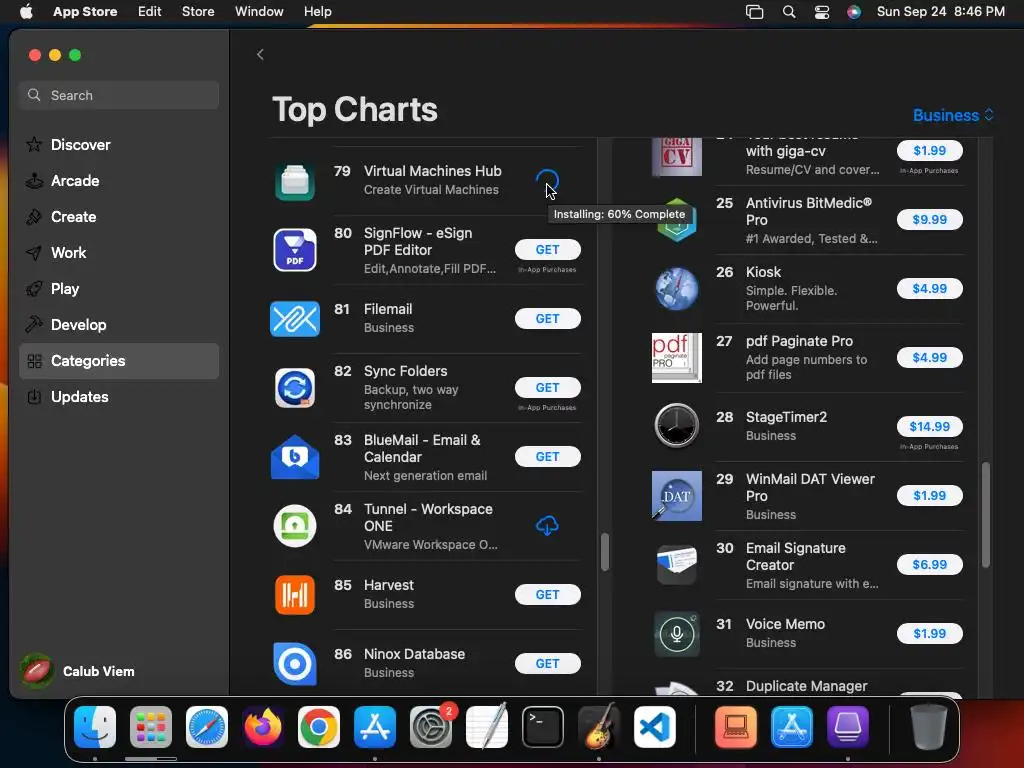Open the Help menu

[317, 12]
